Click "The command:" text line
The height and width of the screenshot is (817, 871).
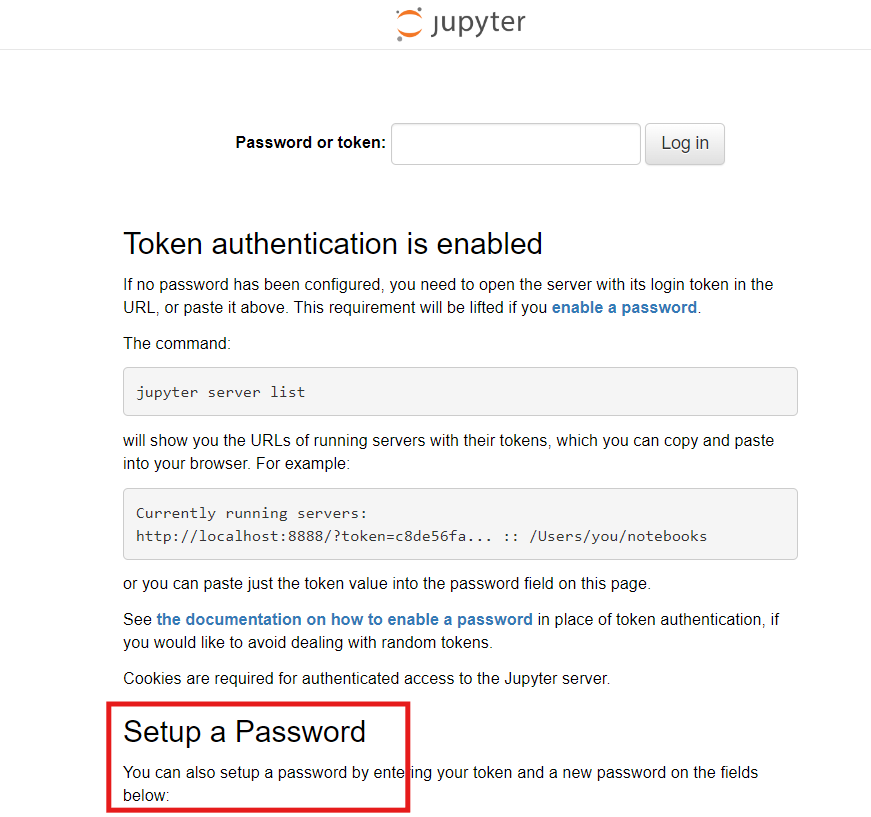pos(177,343)
